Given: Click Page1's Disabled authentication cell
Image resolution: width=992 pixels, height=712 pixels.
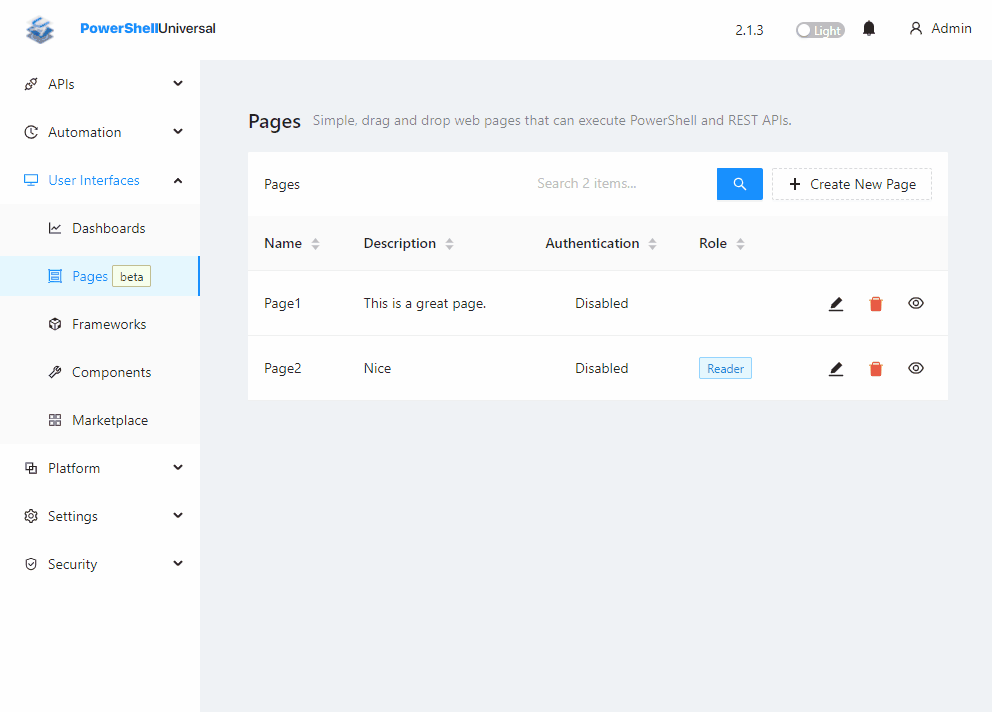Looking at the screenshot, I should [x=602, y=303].
